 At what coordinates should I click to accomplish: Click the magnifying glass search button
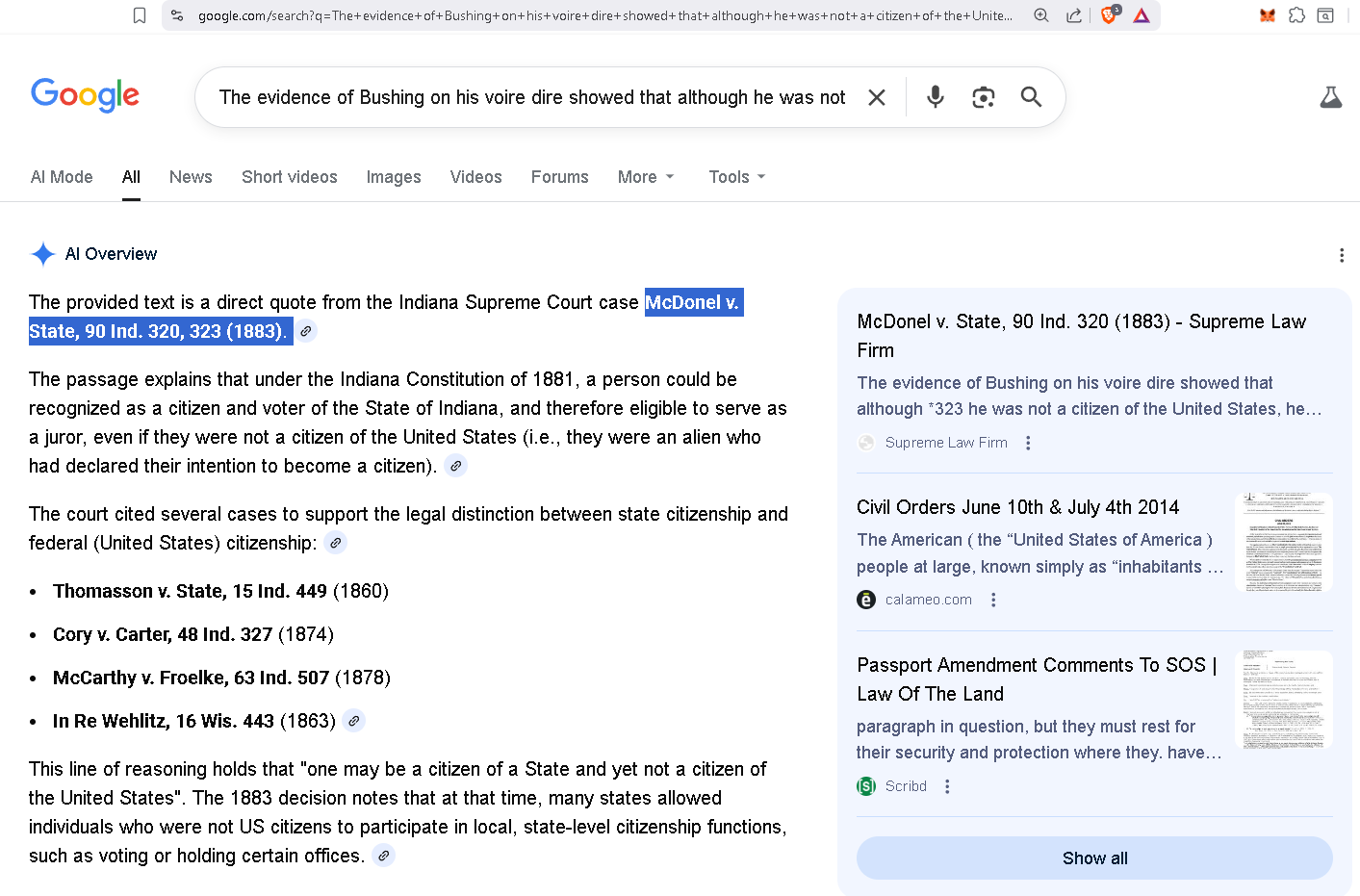point(1031,97)
